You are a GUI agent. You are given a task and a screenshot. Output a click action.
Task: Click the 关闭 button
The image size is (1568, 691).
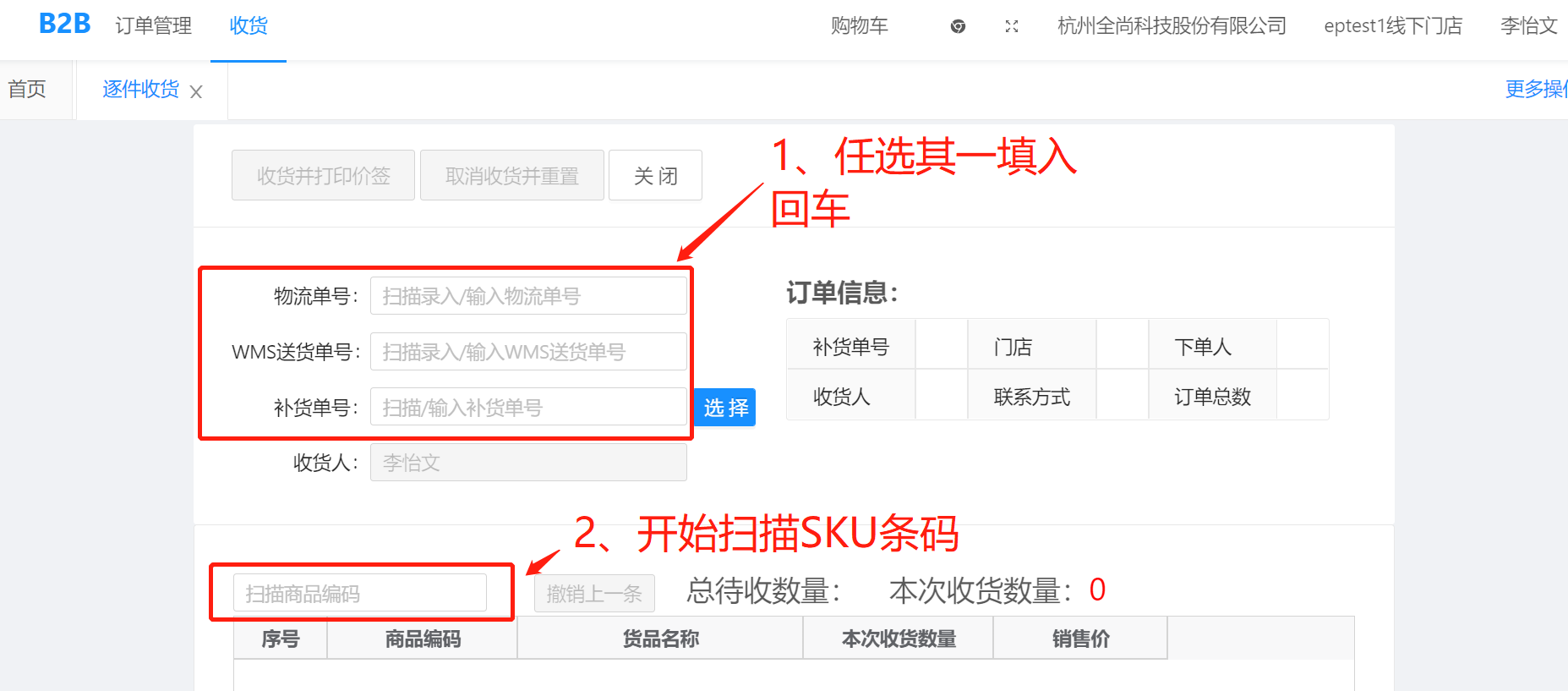[656, 175]
